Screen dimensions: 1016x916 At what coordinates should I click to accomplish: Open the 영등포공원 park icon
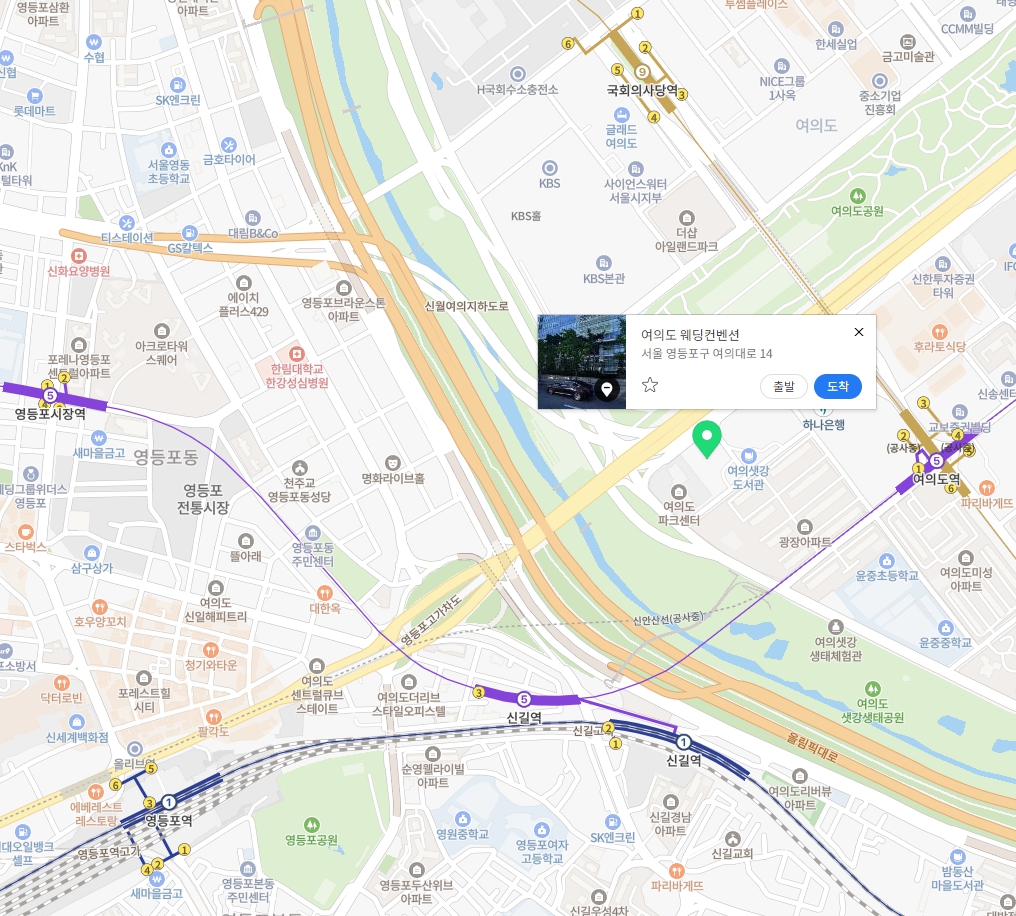tap(312, 825)
